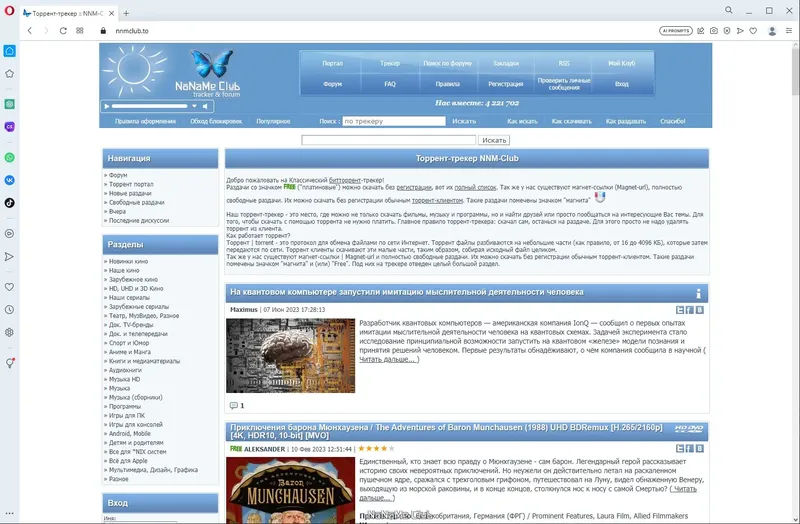Open the Популярное link
The width and height of the screenshot is (800, 524).
pos(273,121)
